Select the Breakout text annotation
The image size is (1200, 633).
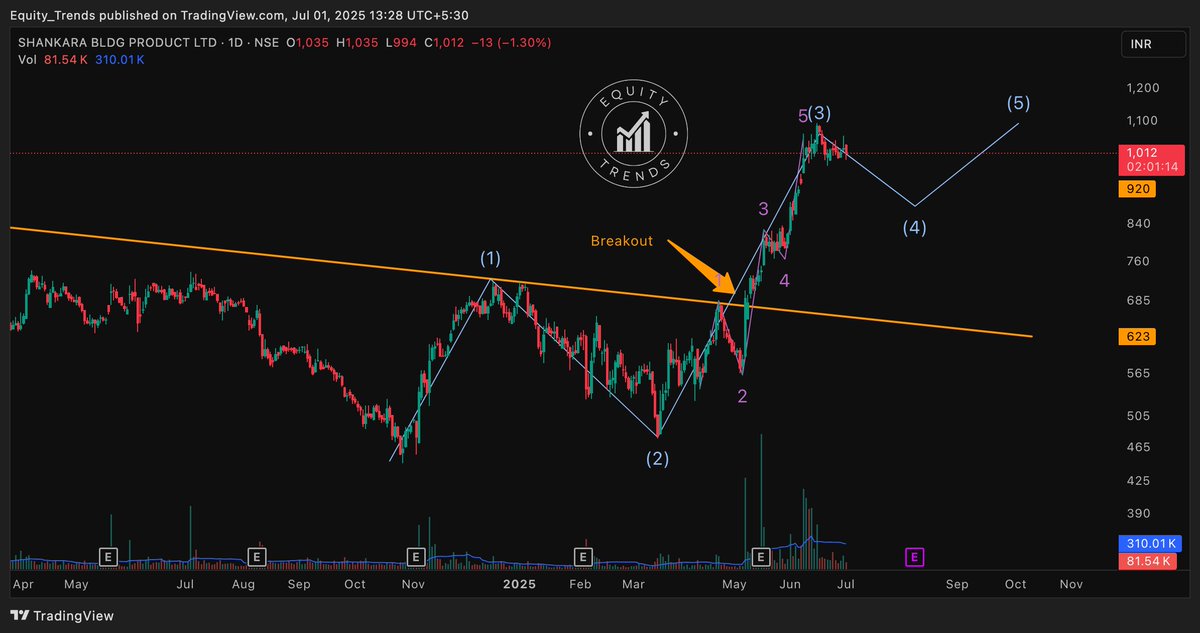coord(621,241)
